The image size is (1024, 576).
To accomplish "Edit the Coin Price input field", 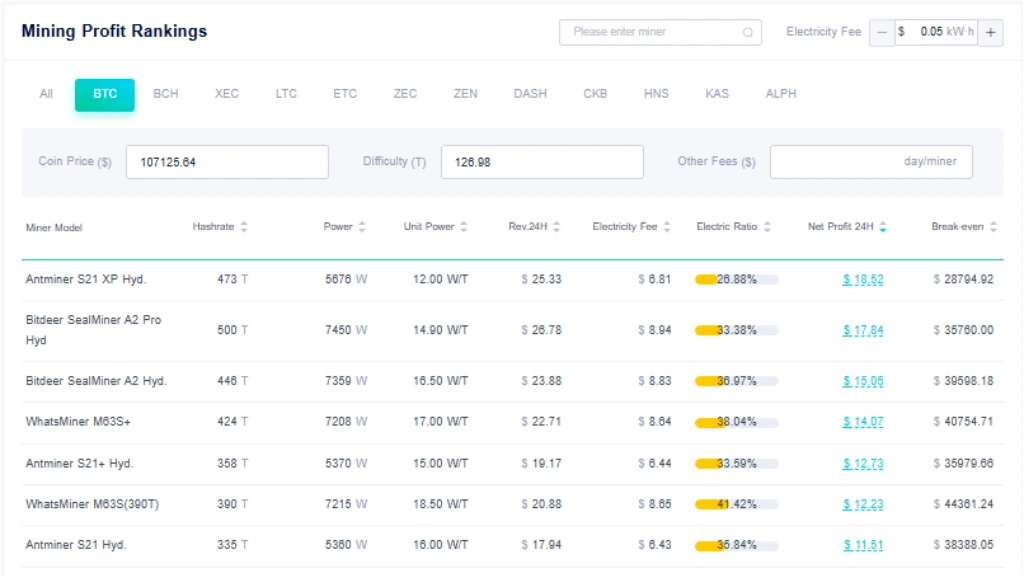I will click(x=227, y=162).
